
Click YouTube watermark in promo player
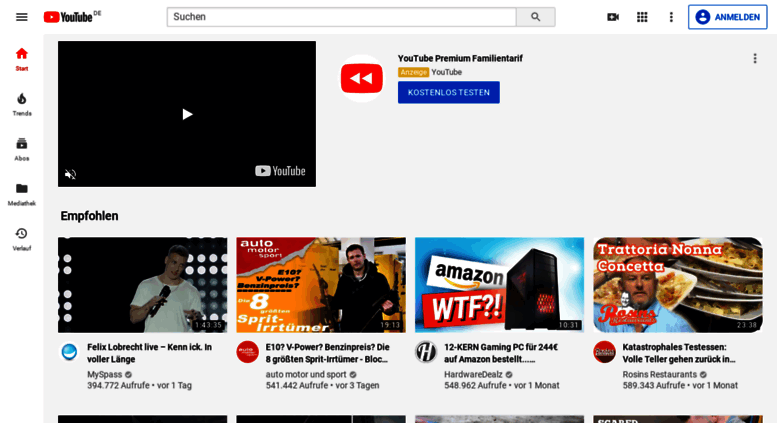click(280, 171)
